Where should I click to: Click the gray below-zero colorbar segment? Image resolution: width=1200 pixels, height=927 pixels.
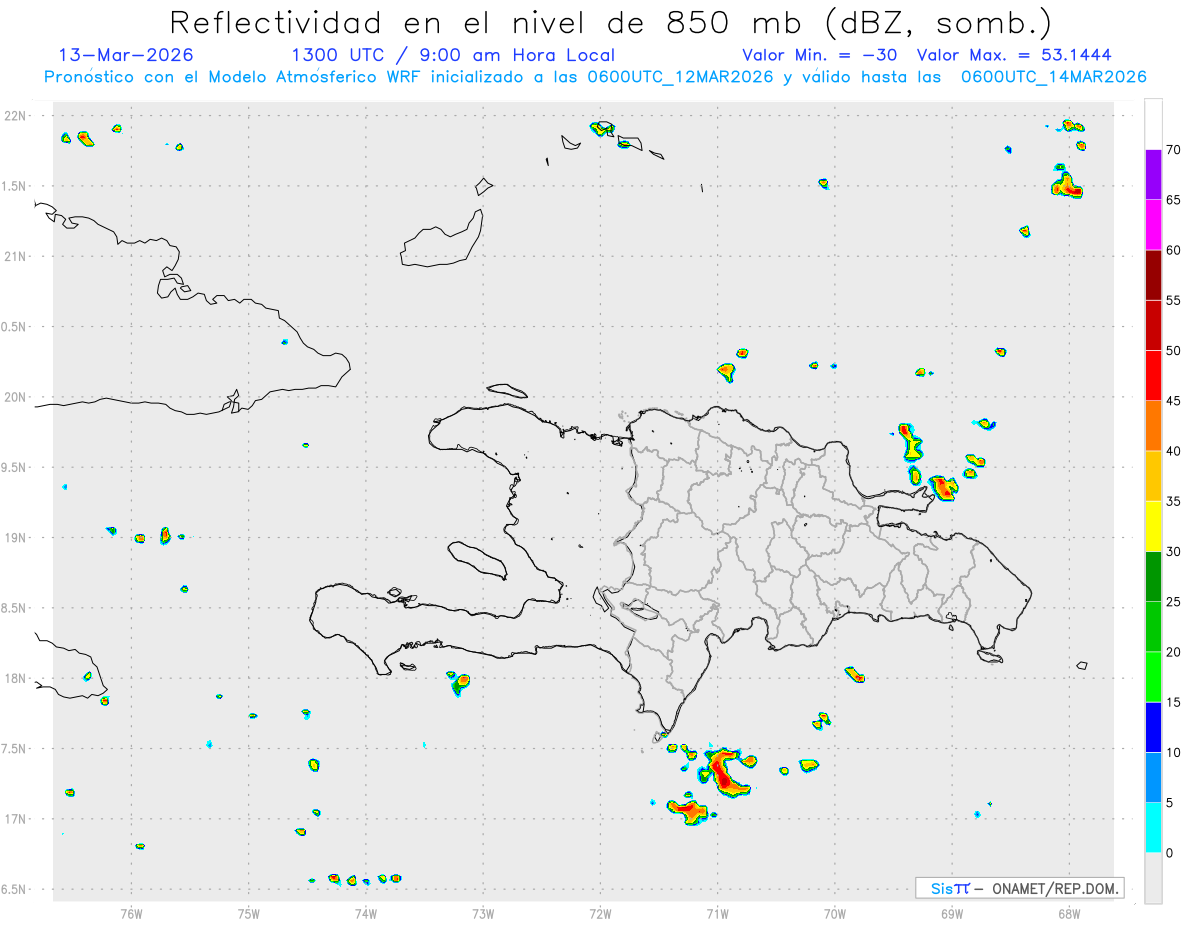1153,878
